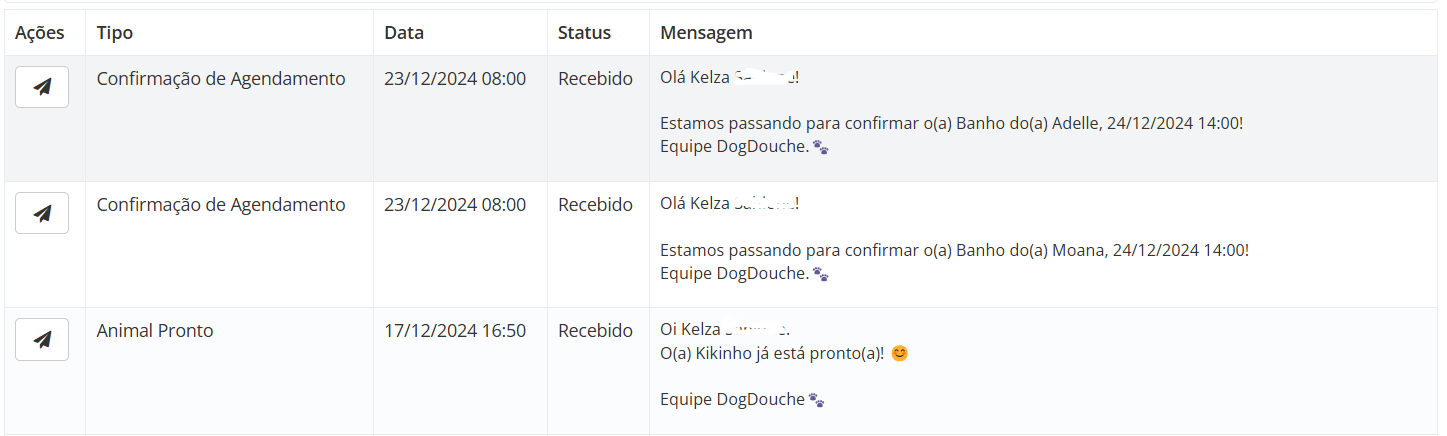Viewport: 1447px width, 436px height.
Task: Select the Mensagem column header
Action: pyautogui.click(x=706, y=33)
